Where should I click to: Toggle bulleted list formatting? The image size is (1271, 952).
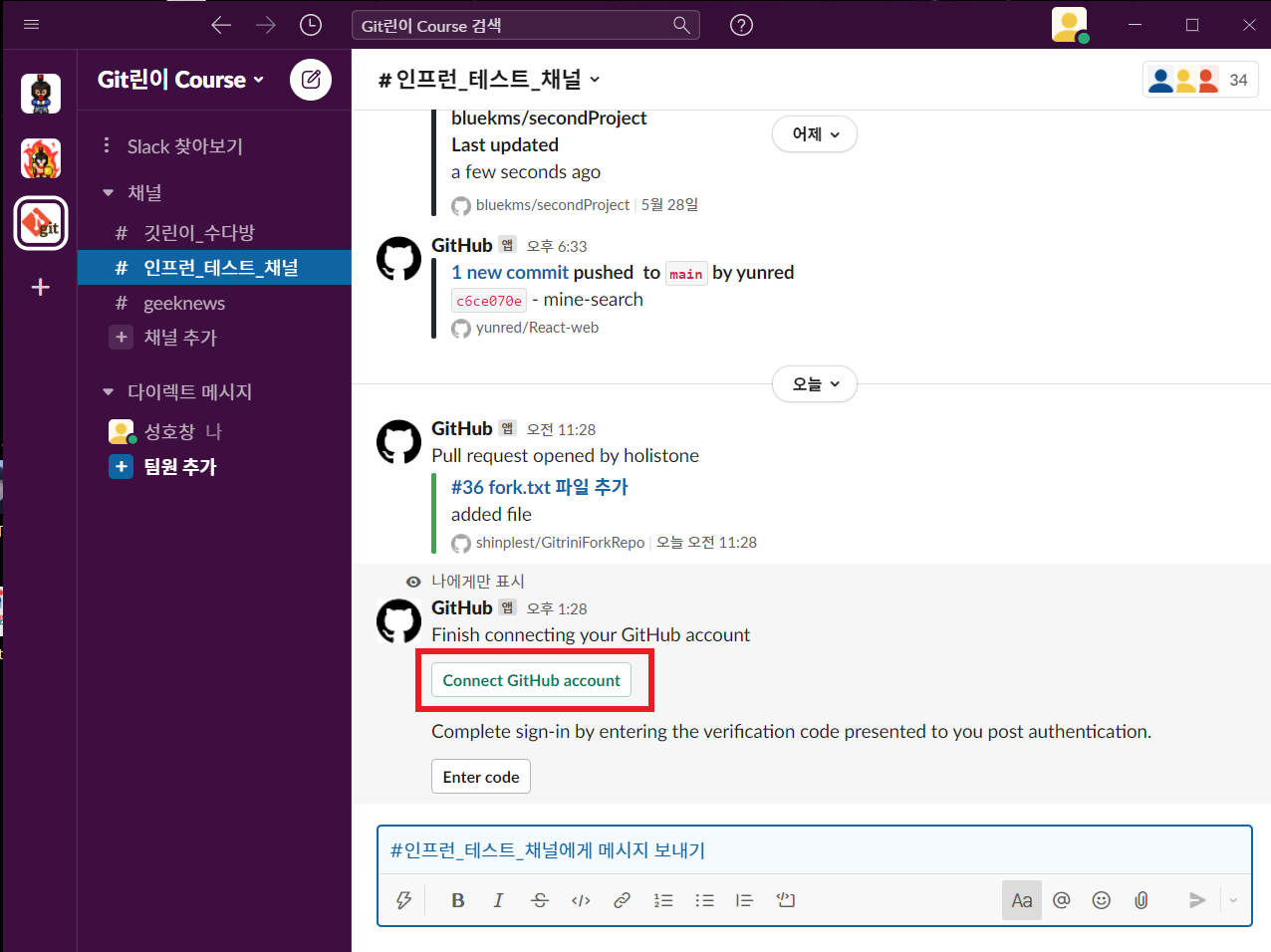(704, 900)
